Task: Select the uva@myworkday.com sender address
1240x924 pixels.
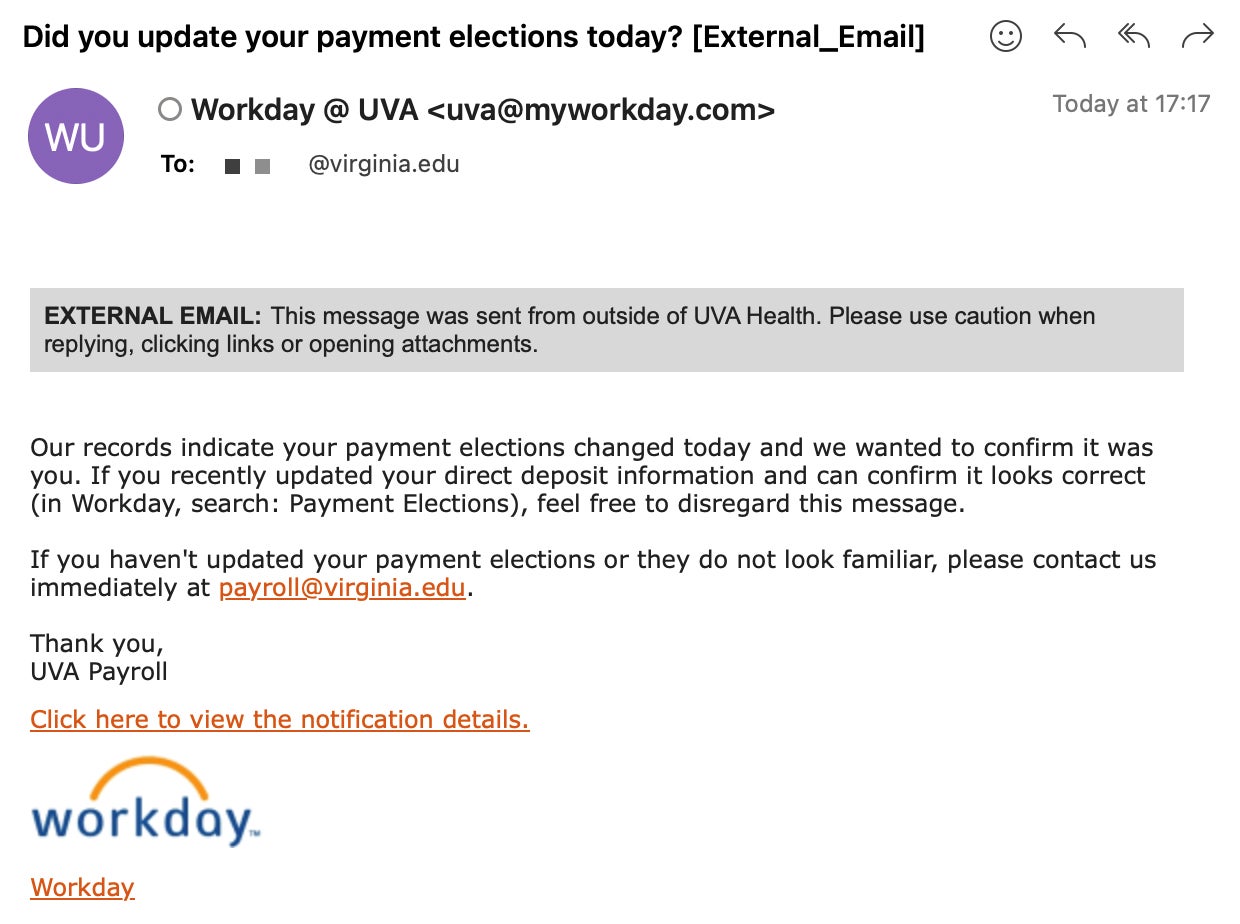Action: 601,109
